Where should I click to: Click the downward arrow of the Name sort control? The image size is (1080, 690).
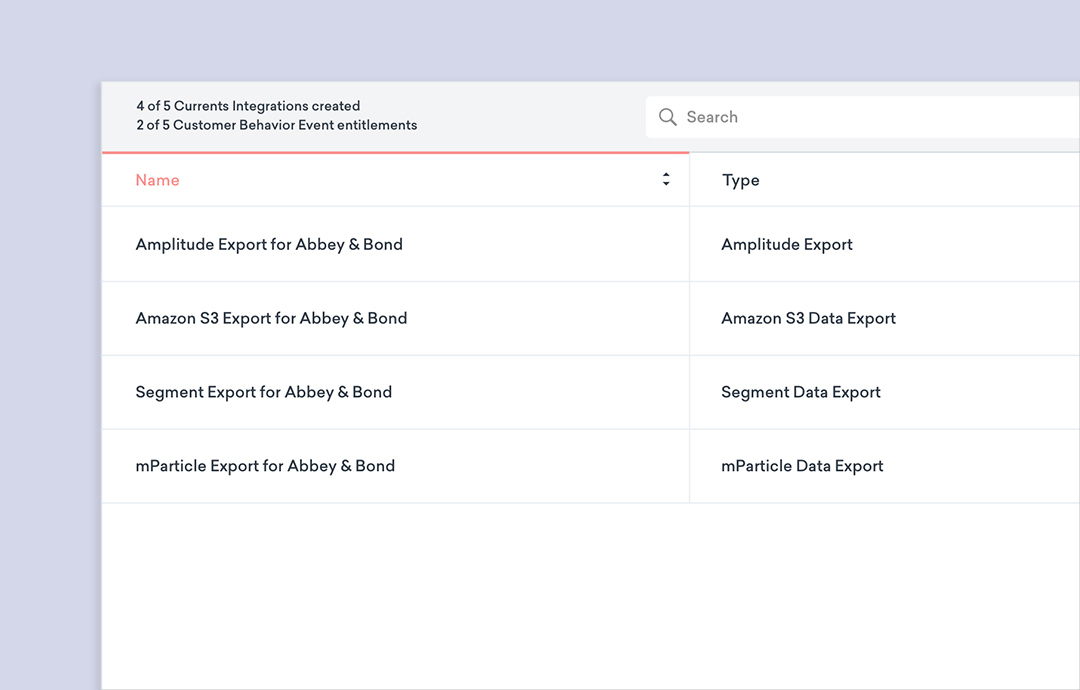666,185
